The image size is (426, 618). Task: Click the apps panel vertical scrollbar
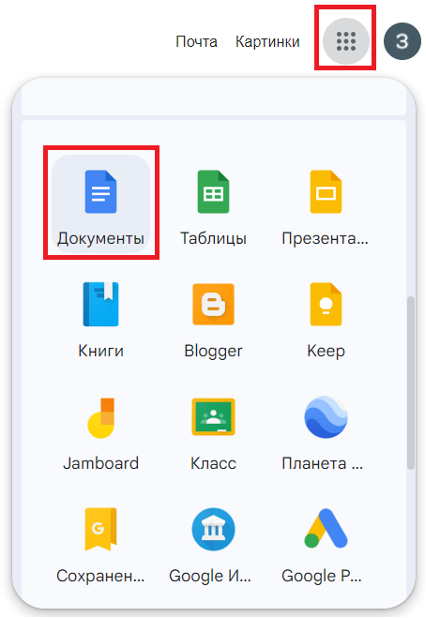coord(411,383)
